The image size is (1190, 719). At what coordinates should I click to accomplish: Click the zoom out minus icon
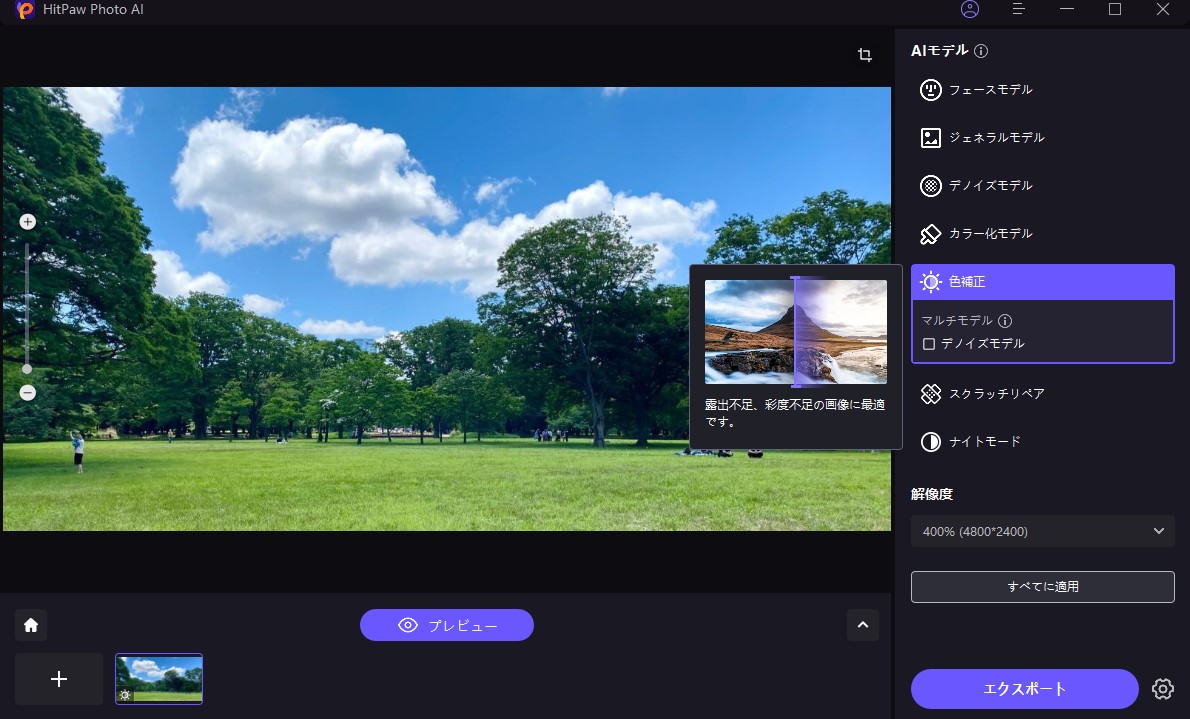coord(28,393)
